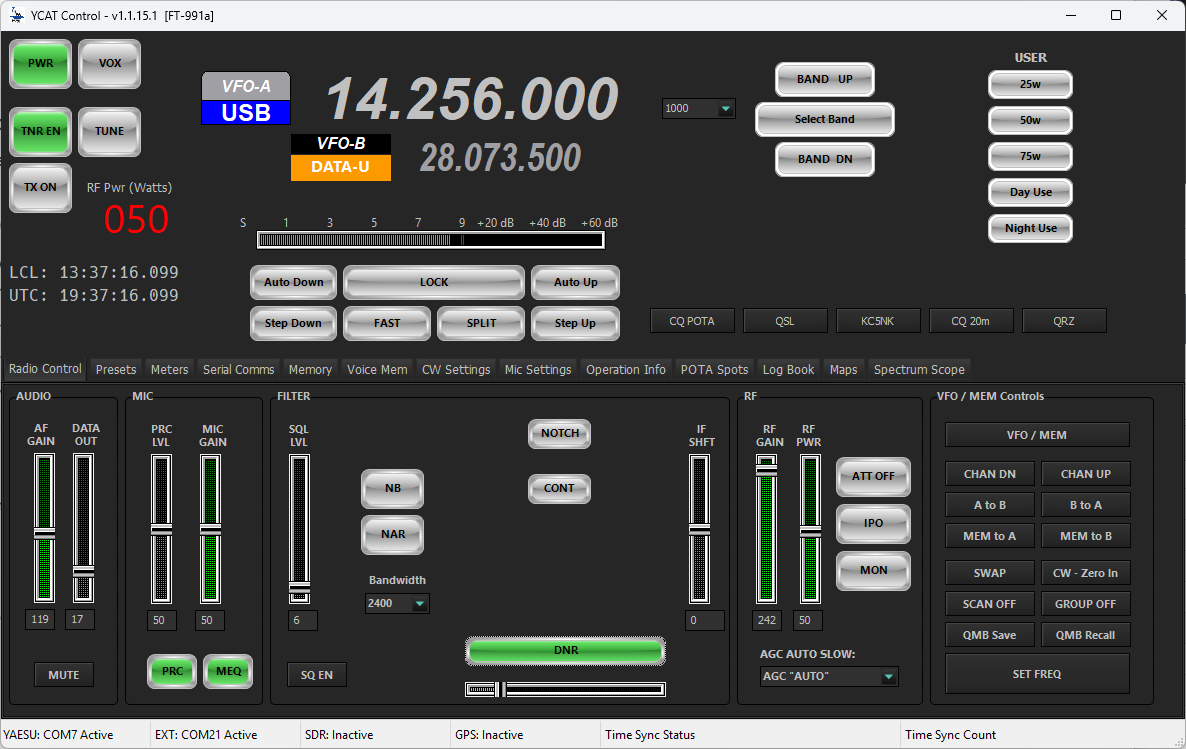Enable VOX operation
1186x749 pixels.
pos(109,63)
